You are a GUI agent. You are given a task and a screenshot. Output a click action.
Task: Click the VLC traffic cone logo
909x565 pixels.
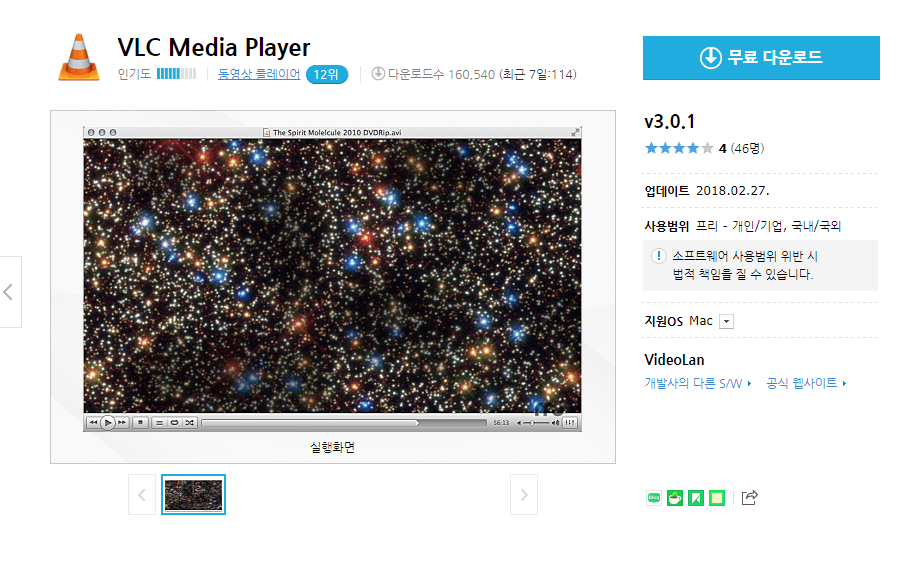click(x=79, y=57)
